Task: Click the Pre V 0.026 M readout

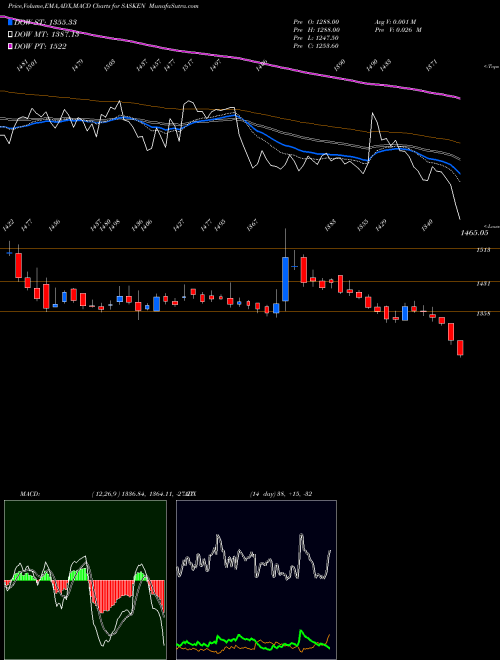Action: tap(398, 30)
